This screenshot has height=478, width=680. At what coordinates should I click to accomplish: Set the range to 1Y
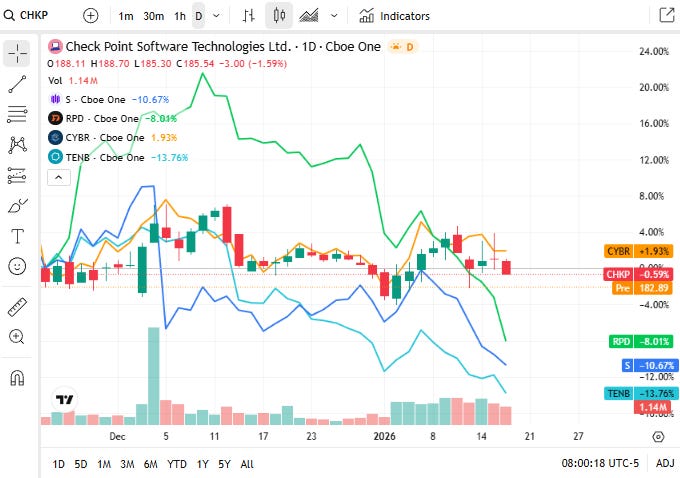coord(203,464)
